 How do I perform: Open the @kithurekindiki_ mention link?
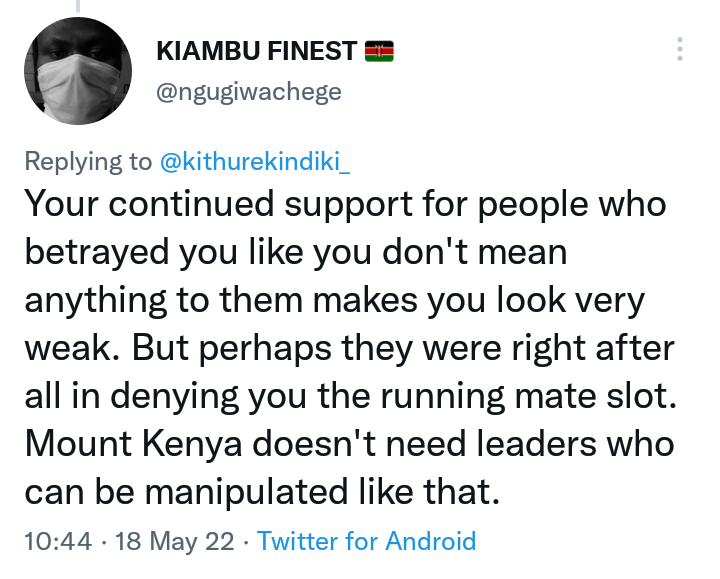255,162
